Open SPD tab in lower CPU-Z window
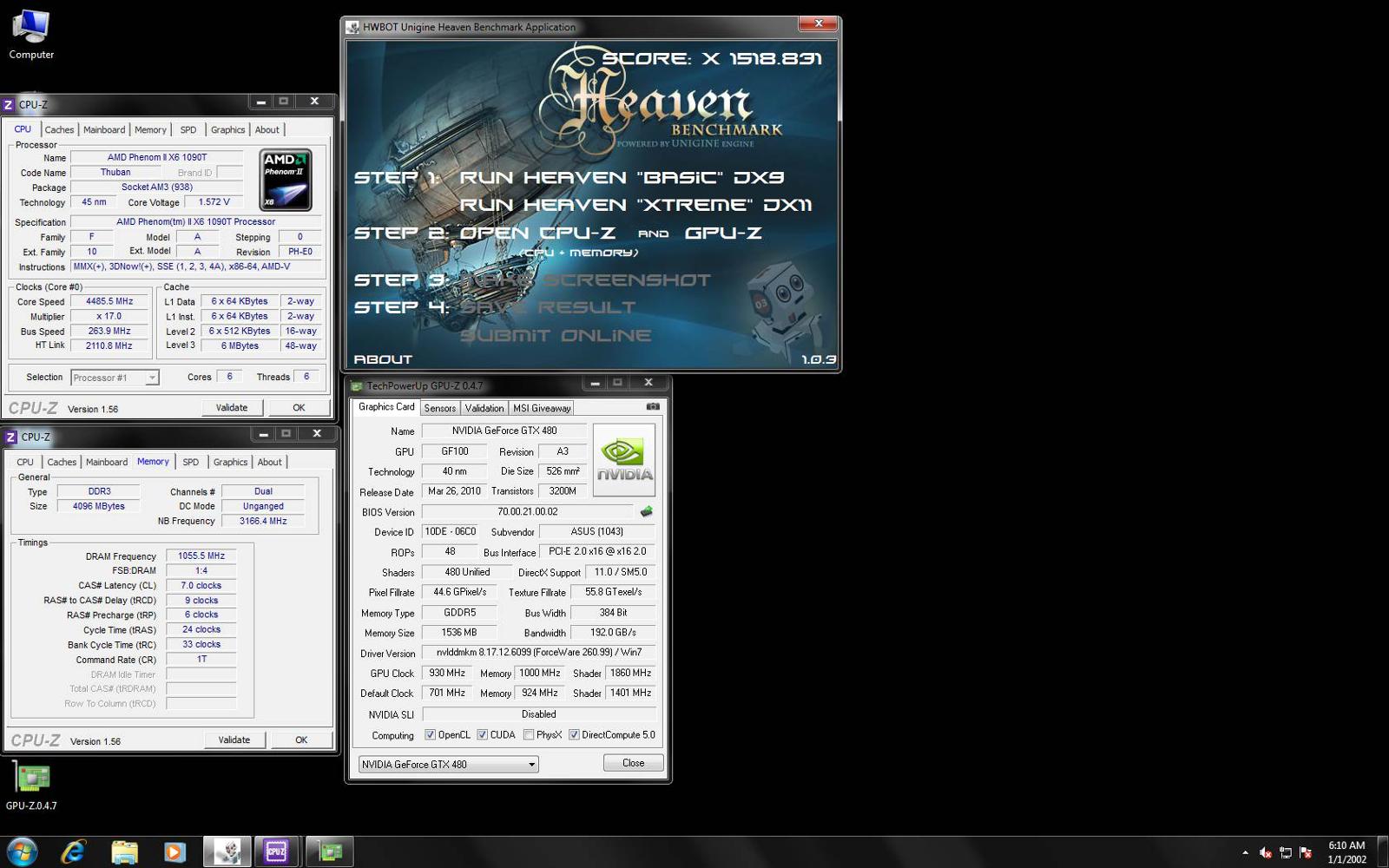The height and width of the screenshot is (868, 1389). point(191,462)
